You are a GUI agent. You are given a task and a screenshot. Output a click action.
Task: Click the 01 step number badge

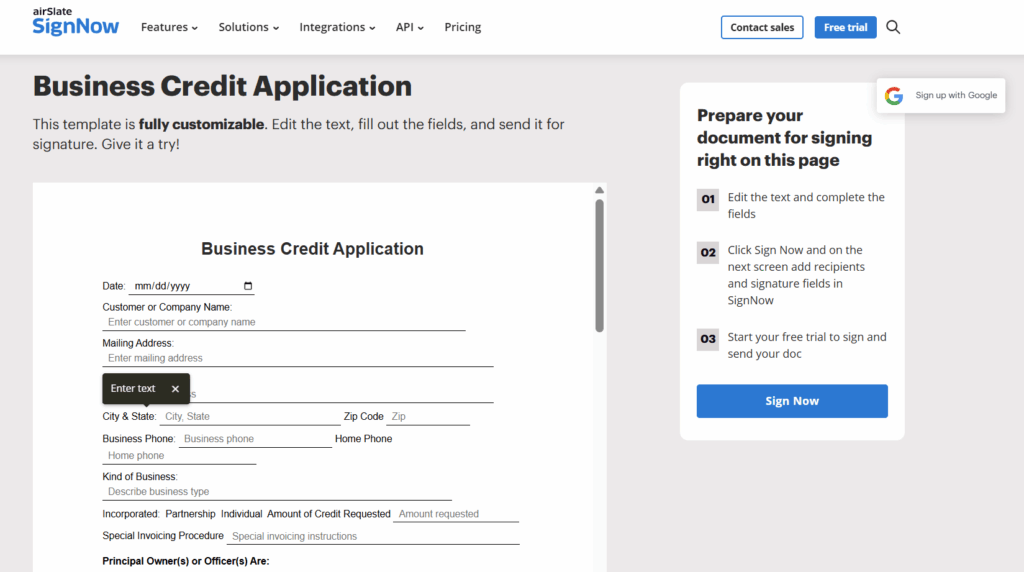click(708, 199)
